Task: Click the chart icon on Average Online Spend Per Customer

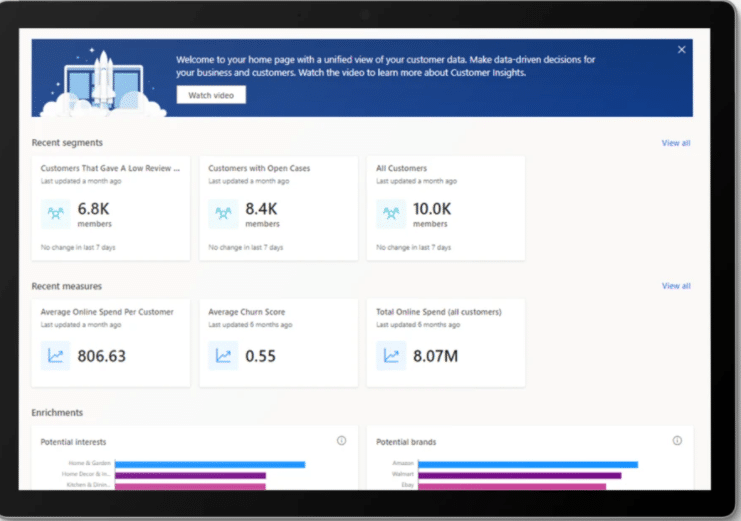Action: [x=55, y=356]
